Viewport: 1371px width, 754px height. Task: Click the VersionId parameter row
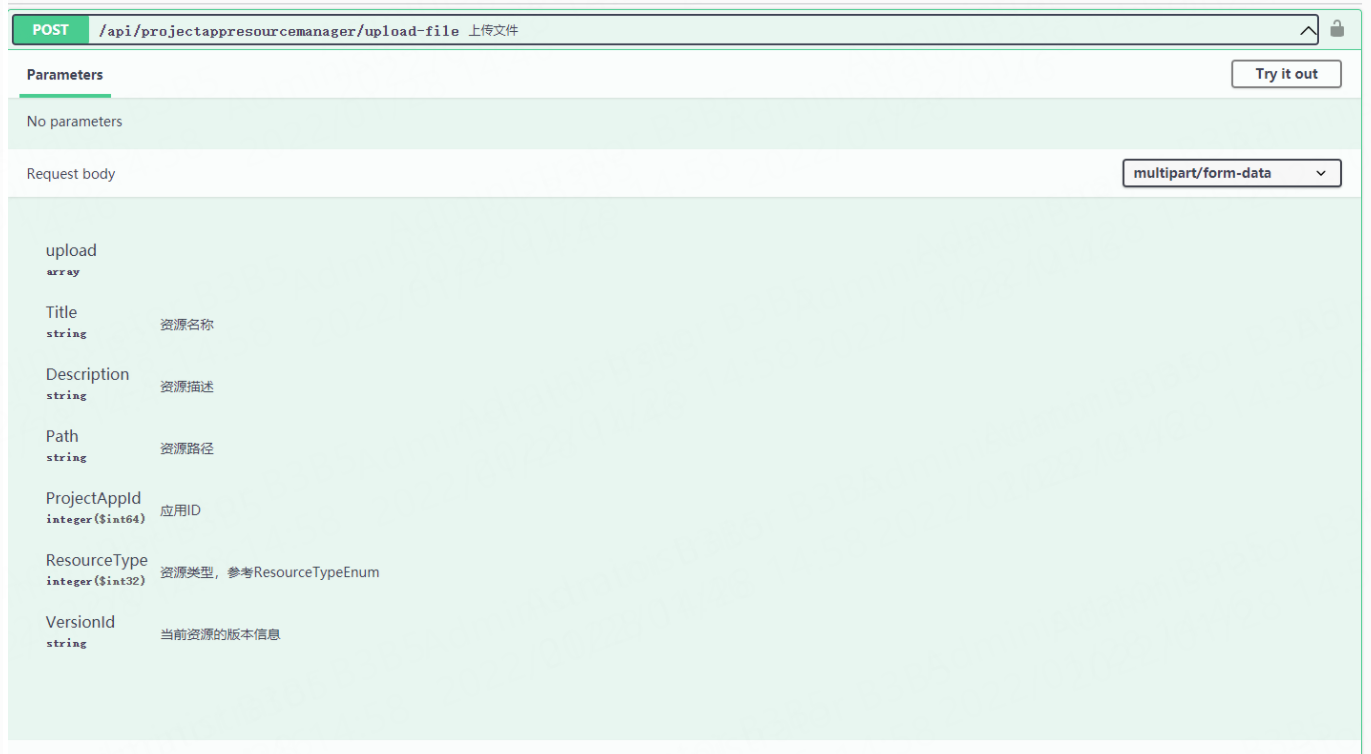pyautogui.click(x=80, y=622)
